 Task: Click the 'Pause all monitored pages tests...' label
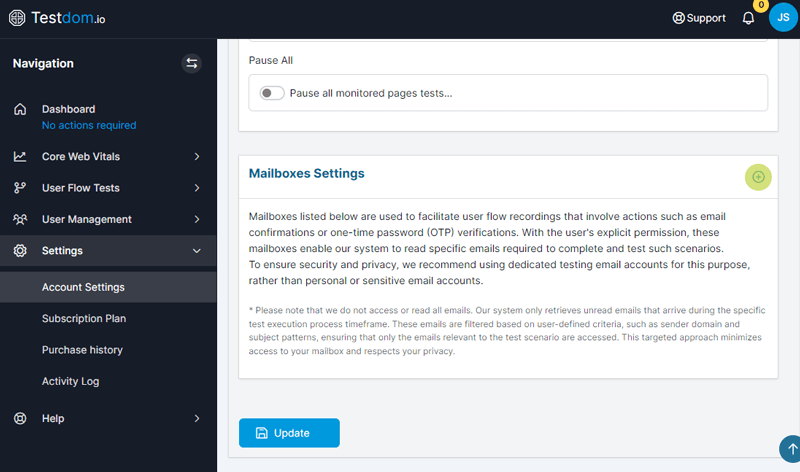coord(371,93)
